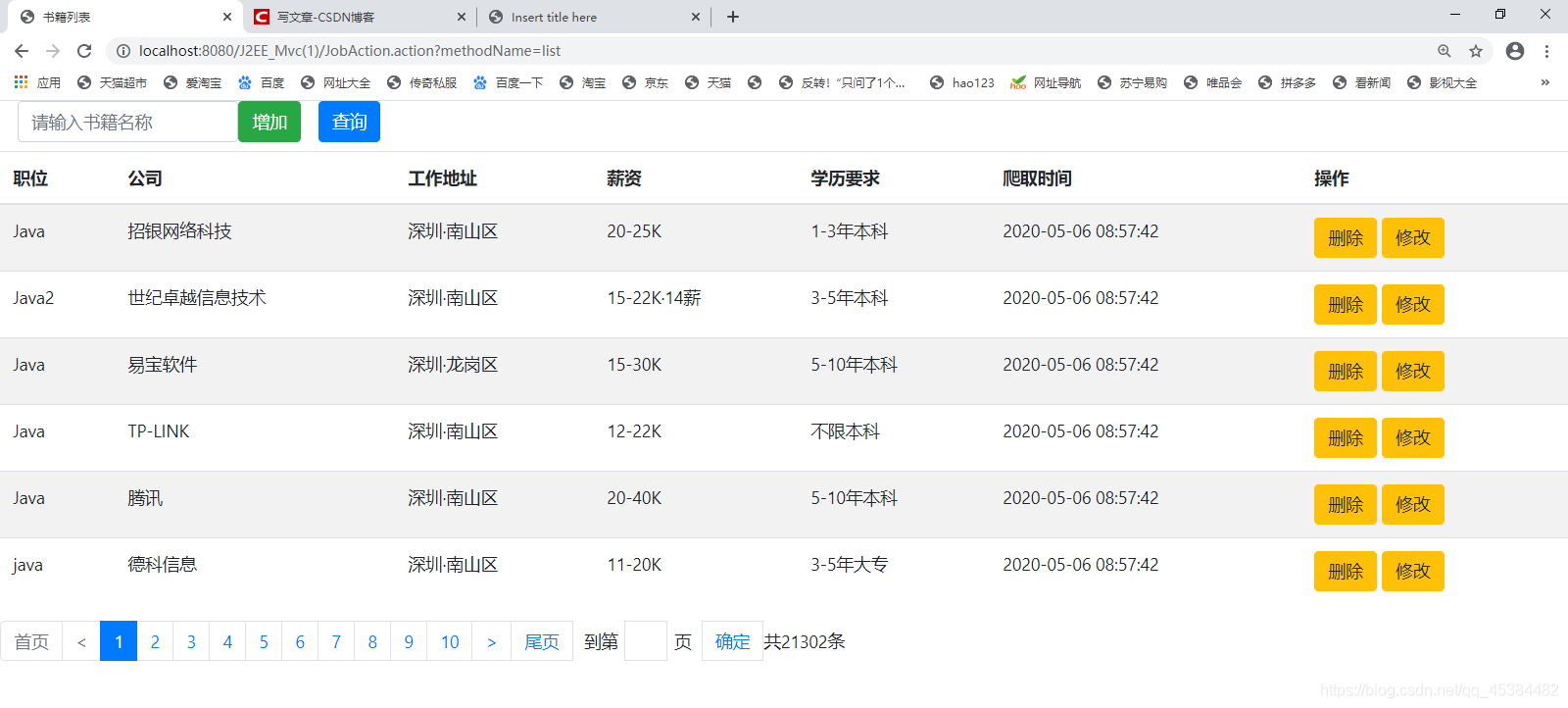1568x708 pixels.
Task: Open the 看新闻 bookmark
Action: 1361,82
